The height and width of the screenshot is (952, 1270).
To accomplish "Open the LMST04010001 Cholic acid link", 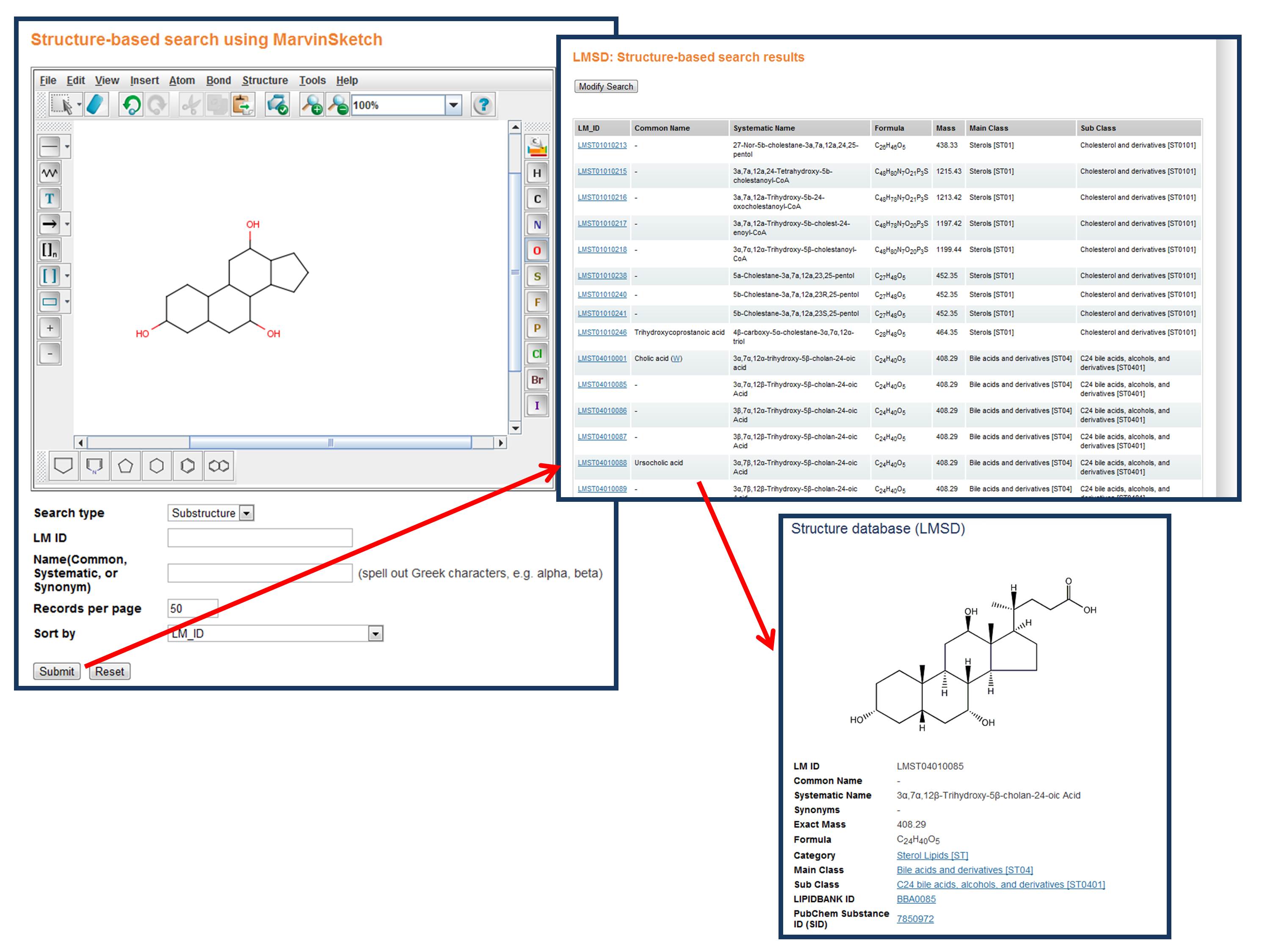I will tap(602, 359).
